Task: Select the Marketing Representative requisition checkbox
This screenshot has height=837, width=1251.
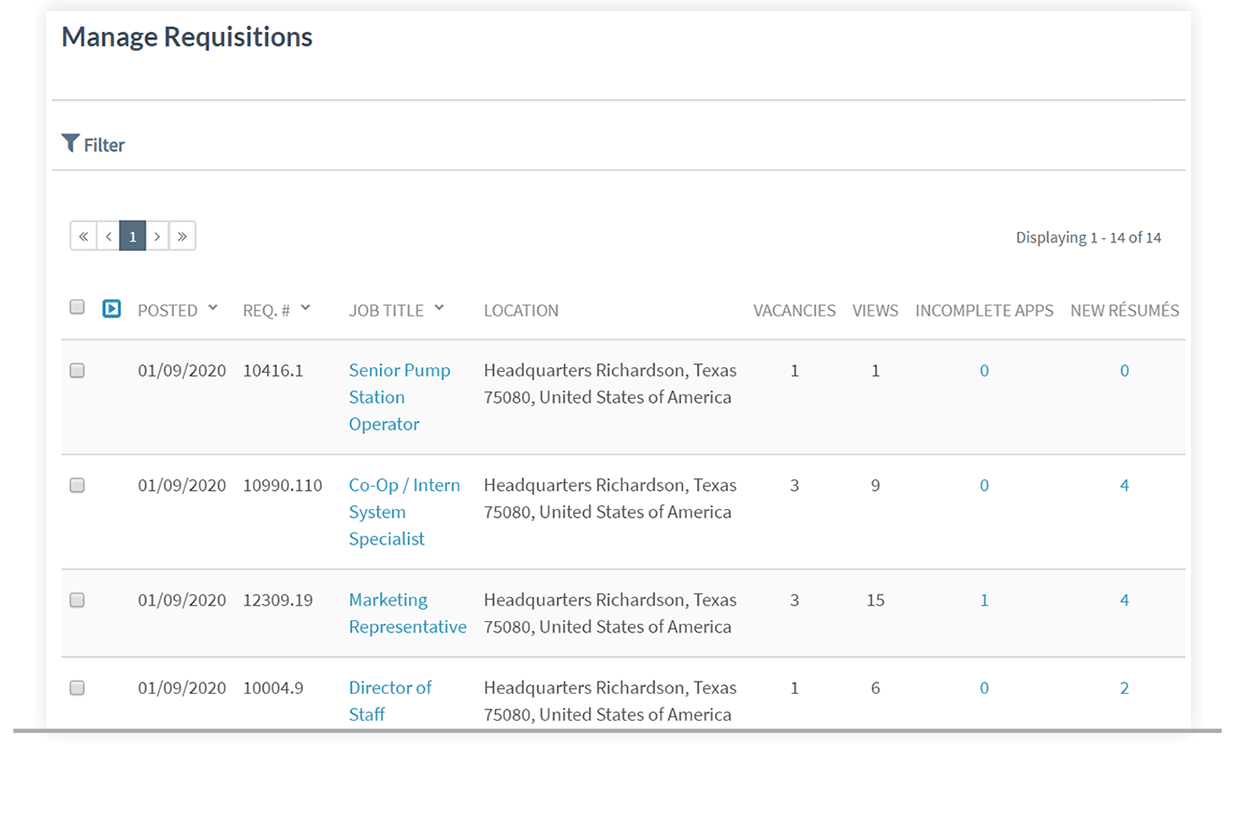Action: [x=77, y=600]
